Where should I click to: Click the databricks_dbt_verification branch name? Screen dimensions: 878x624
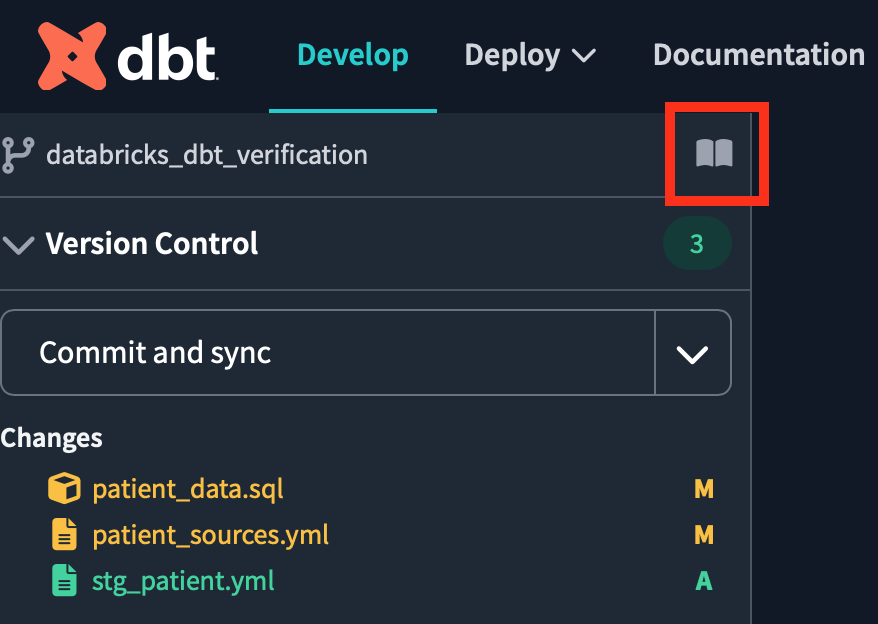(207, 155)
